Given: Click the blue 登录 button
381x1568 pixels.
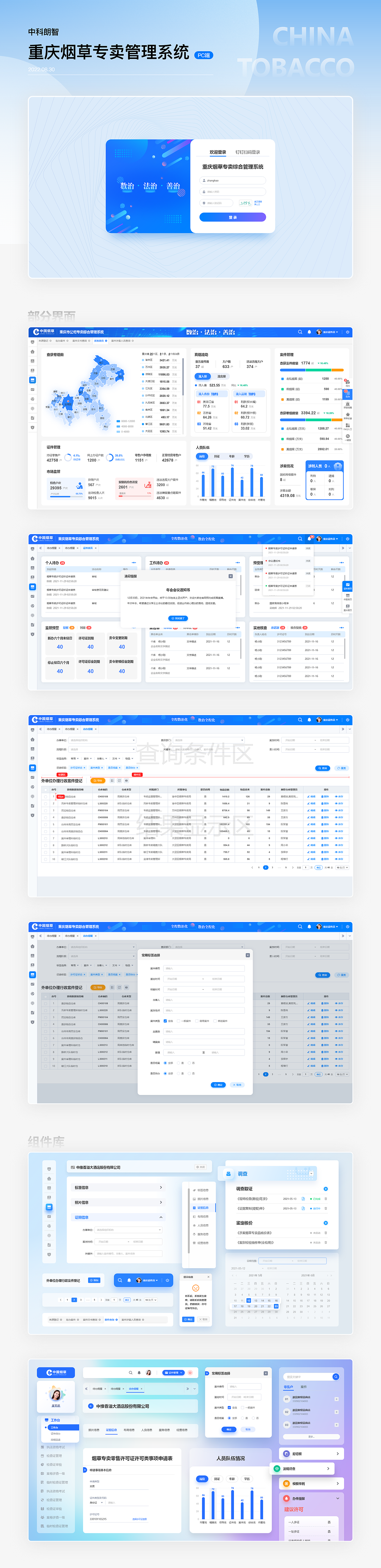Looking at the screenshot, I should (232, 217).
